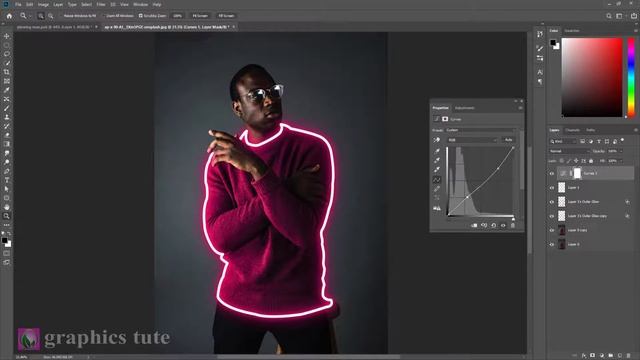Switch to the Adjustments tab
The width and height of the screenshot is (640, 360).
coord(464,108)
